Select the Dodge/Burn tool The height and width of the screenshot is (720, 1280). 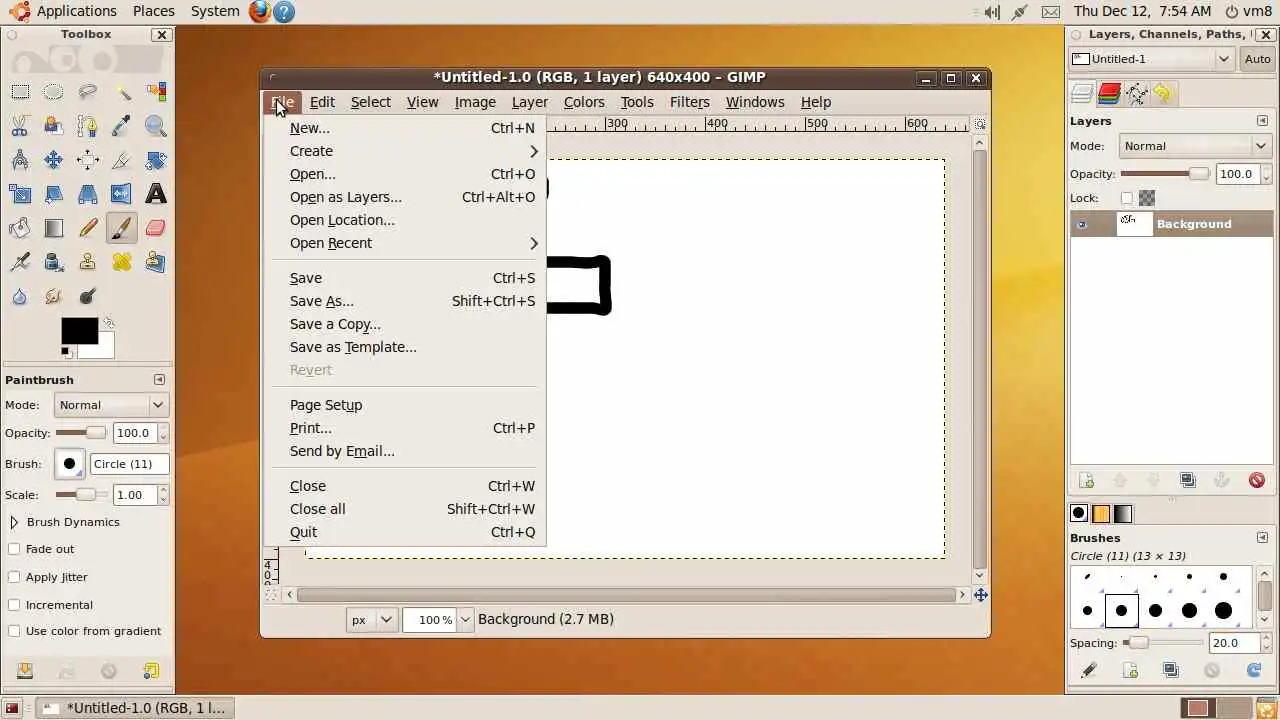[x=88, y=296]
